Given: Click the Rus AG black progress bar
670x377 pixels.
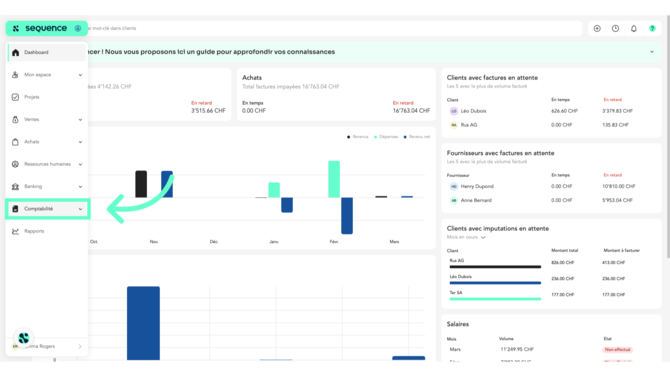Looking at the screenshot, I should (495, 267).
